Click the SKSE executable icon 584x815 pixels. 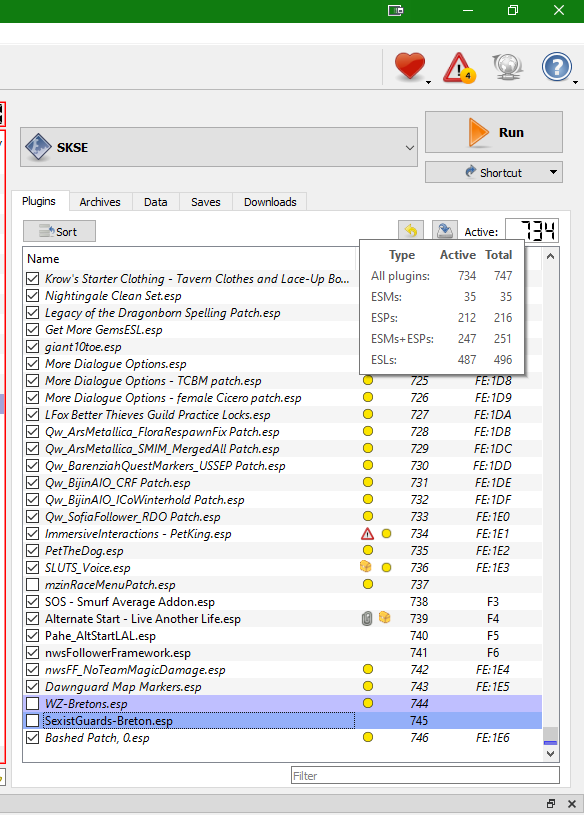[38, 147]
